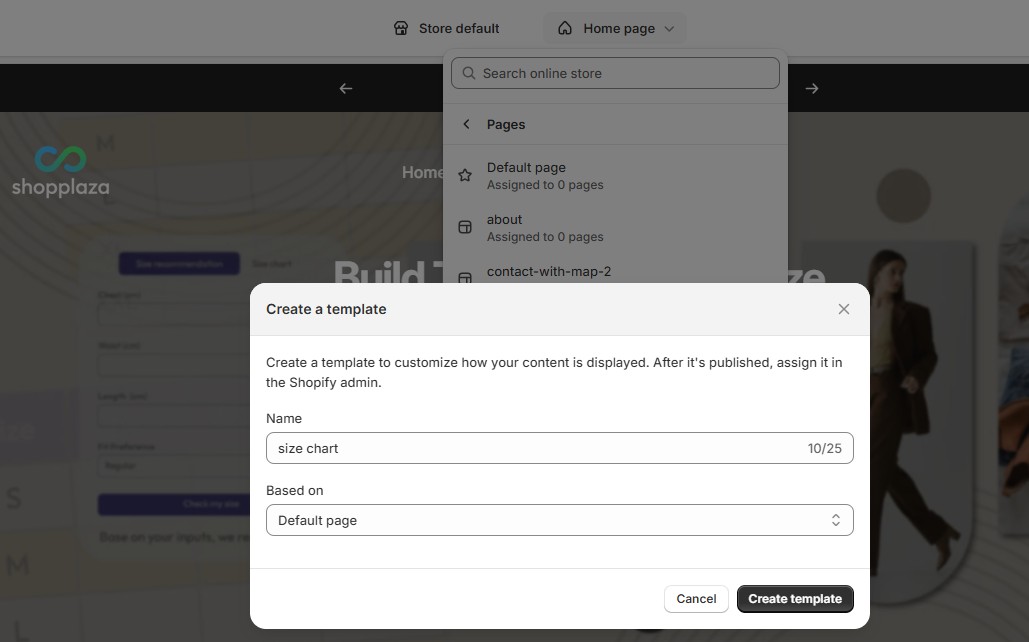Go back using the chevron beside Pages
1029x642 pixels.
point(466,124)
